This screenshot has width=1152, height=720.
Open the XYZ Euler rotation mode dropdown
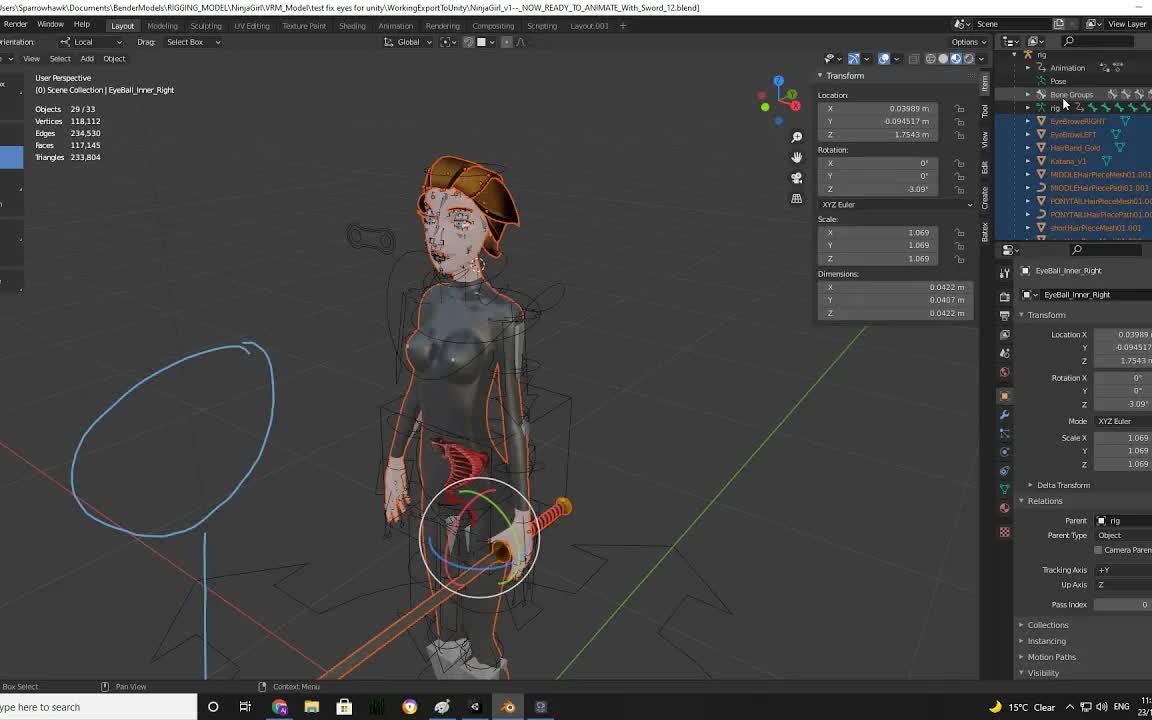[895, 205]
